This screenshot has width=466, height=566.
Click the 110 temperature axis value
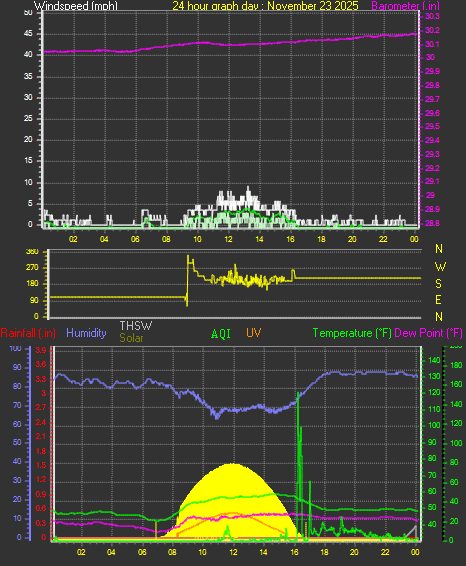pos(434,409)
